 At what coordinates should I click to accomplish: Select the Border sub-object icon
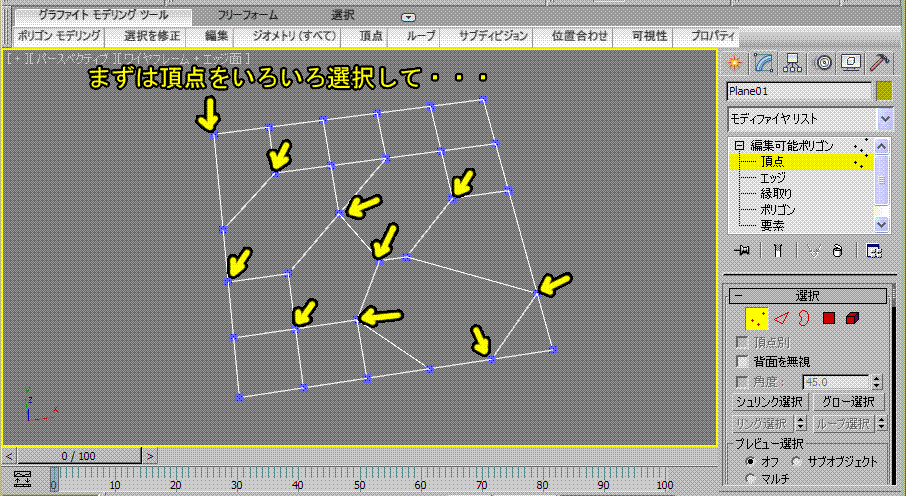(804, 318)
